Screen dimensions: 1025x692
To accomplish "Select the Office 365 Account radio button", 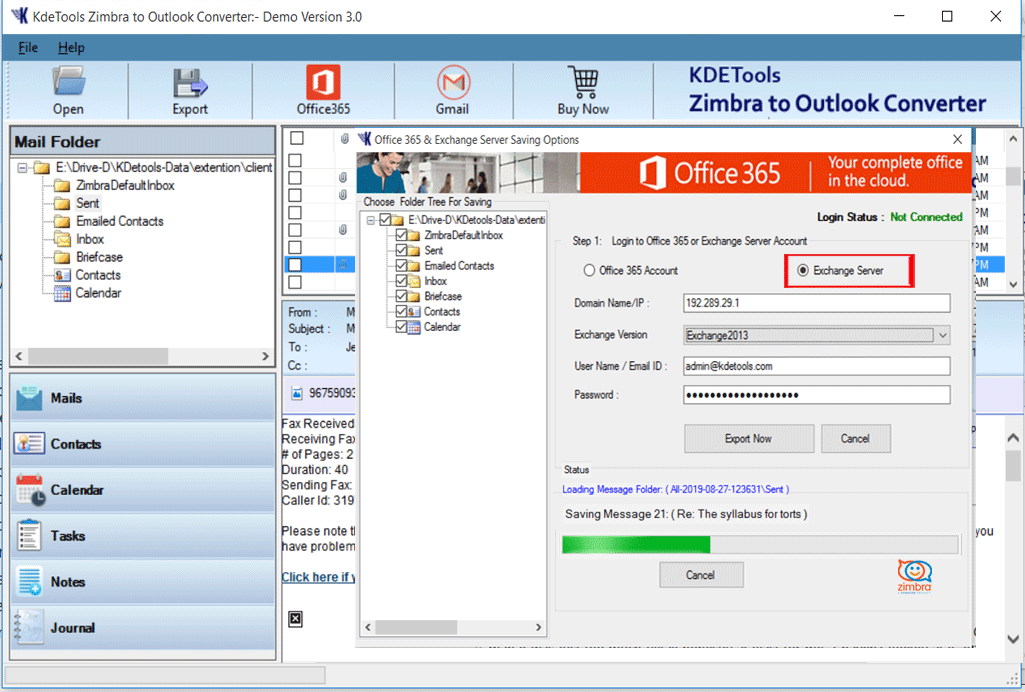I will coord(589,270).
